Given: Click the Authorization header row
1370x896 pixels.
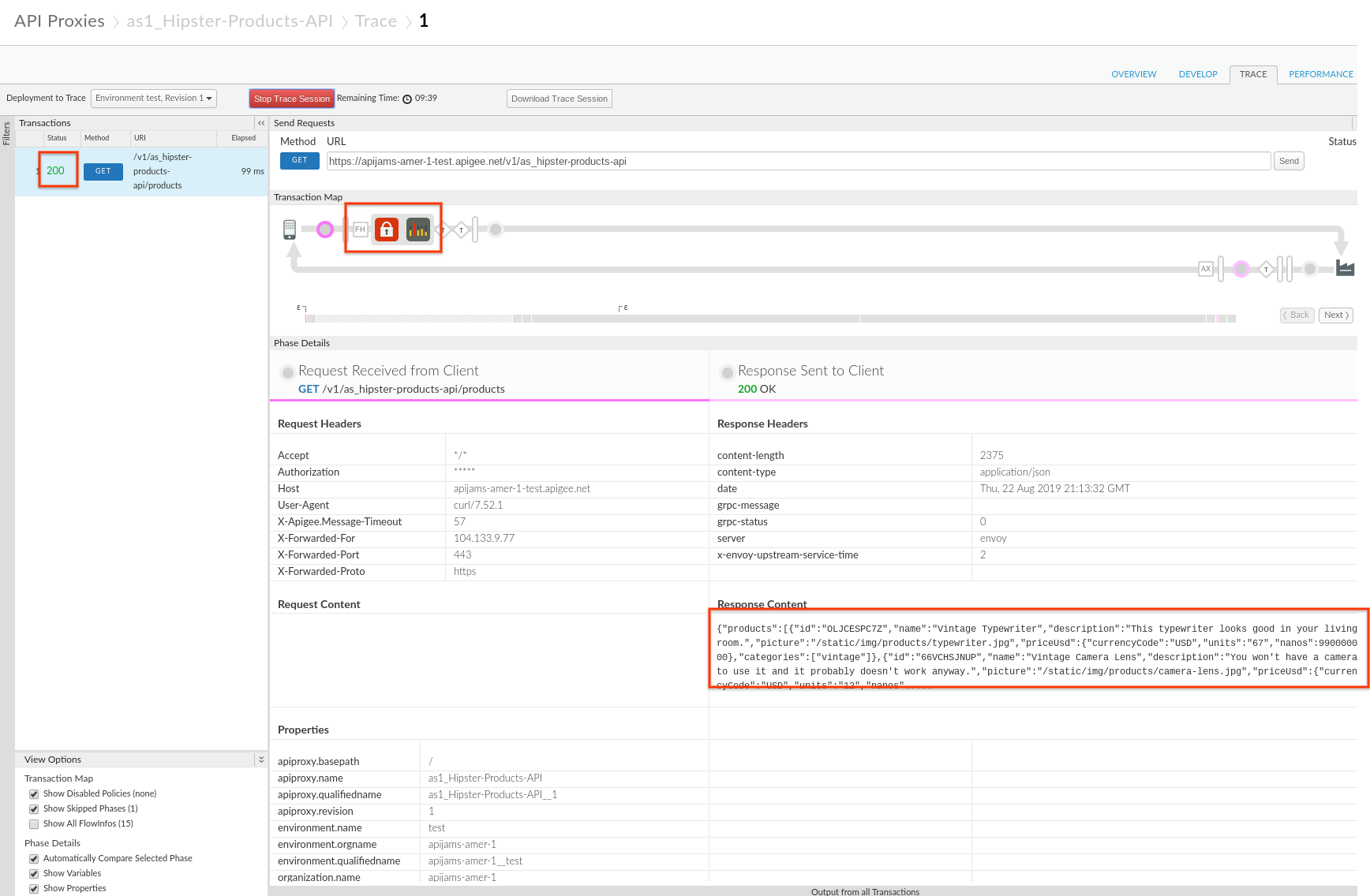Looking at the screenshot, I should pos(489,472).
